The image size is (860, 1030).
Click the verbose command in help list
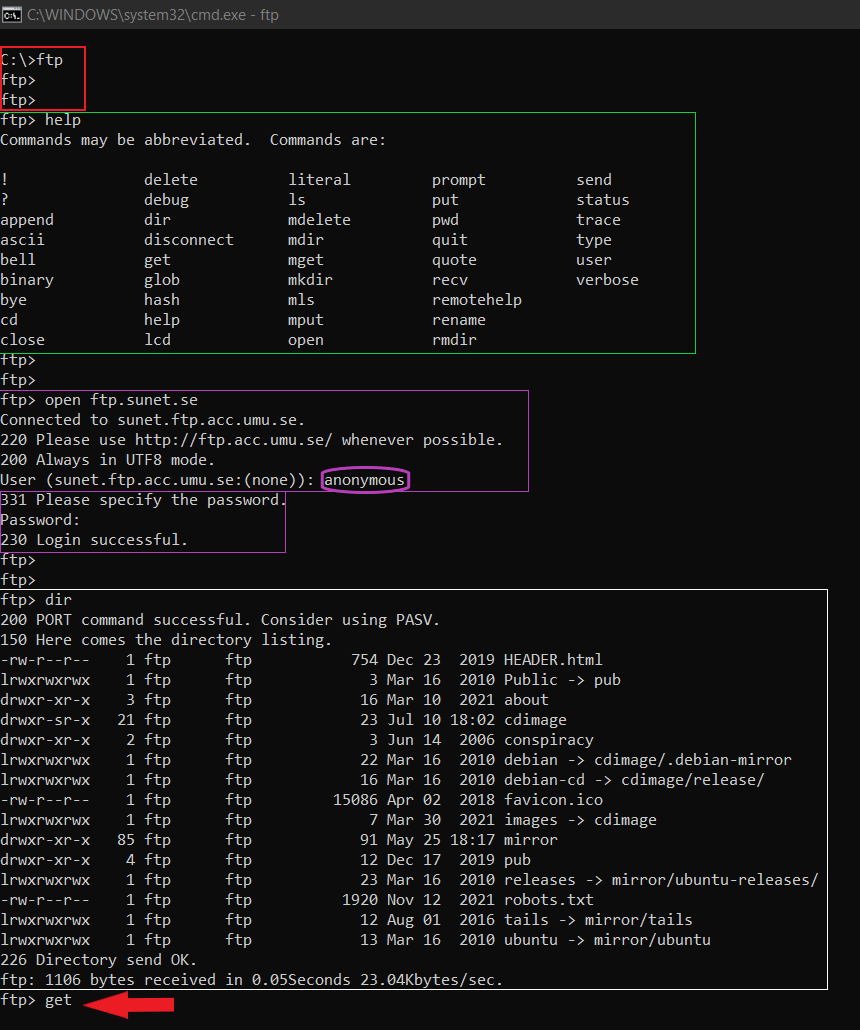coord(607,280)
